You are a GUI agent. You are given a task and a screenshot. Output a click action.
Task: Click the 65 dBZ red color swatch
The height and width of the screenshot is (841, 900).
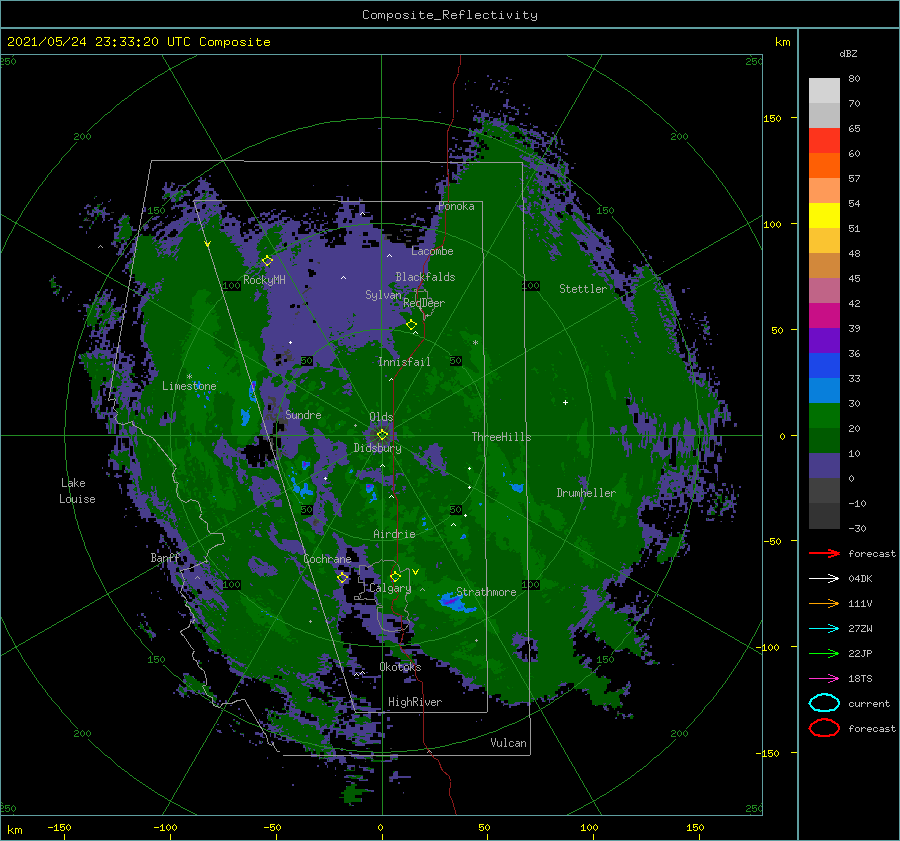click(x=824, y=141)
